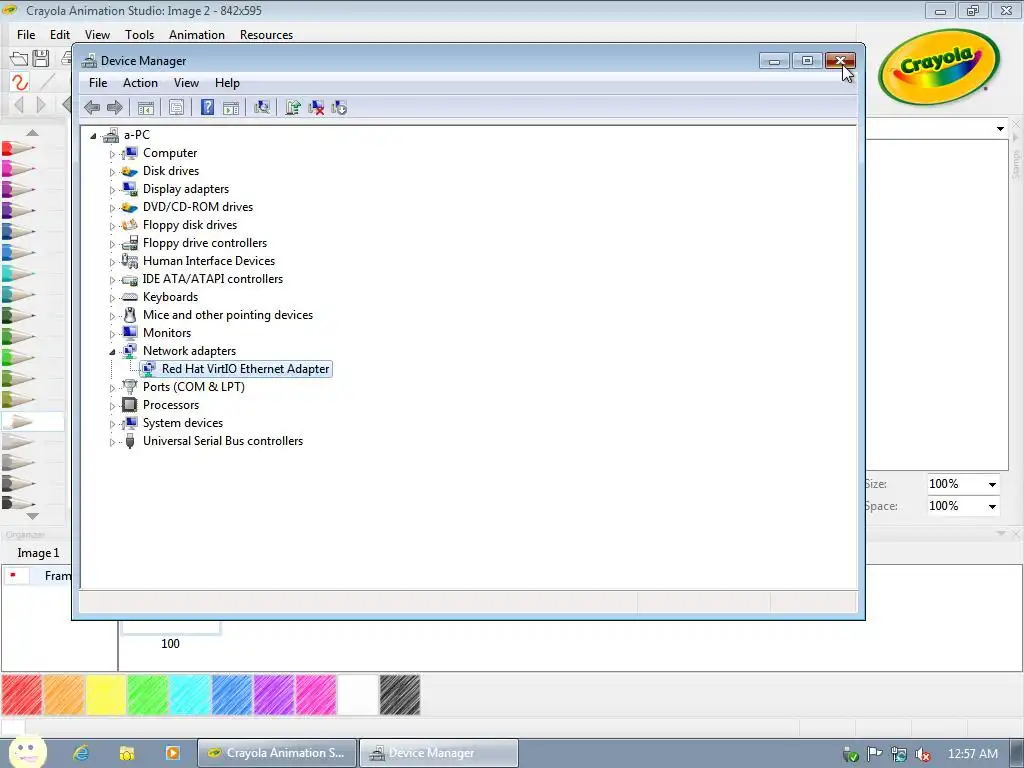Open the Size 100% dropdown

[992, 485]
